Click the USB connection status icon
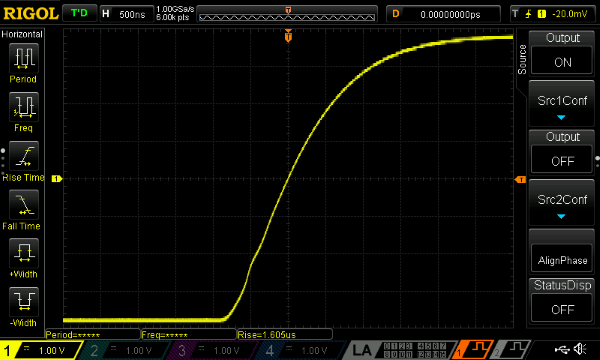This screenshot has height=360, width=600. [562, 349]
